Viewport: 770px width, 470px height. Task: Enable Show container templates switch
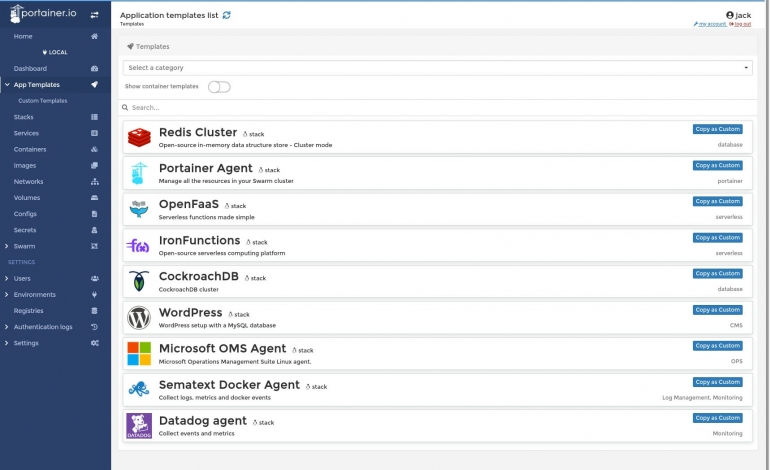(219, 87)
